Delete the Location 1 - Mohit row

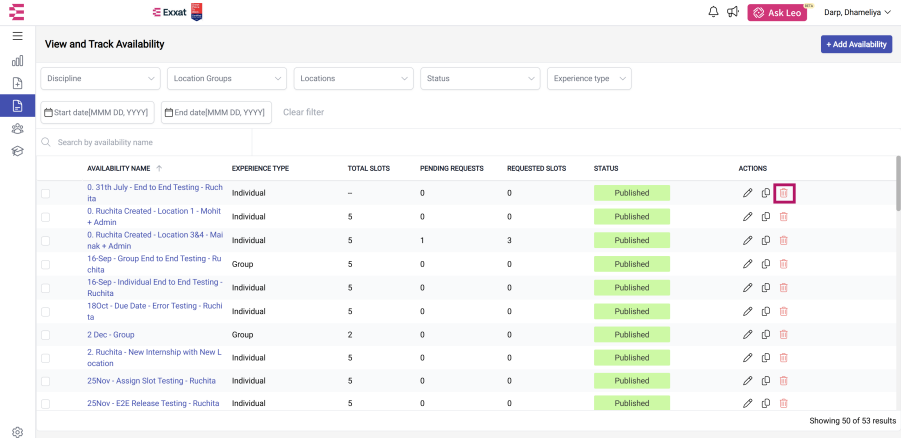[x=783, y=216]
